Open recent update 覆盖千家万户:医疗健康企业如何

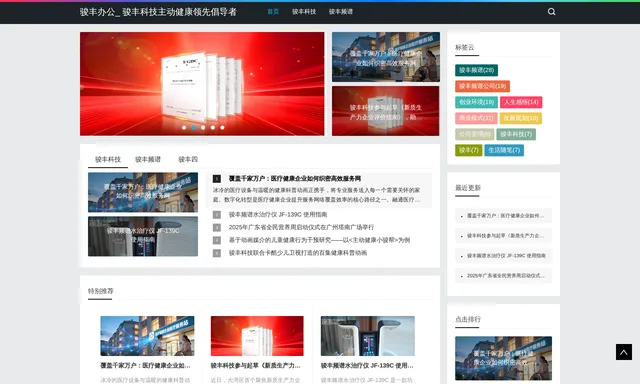[504, 215]
